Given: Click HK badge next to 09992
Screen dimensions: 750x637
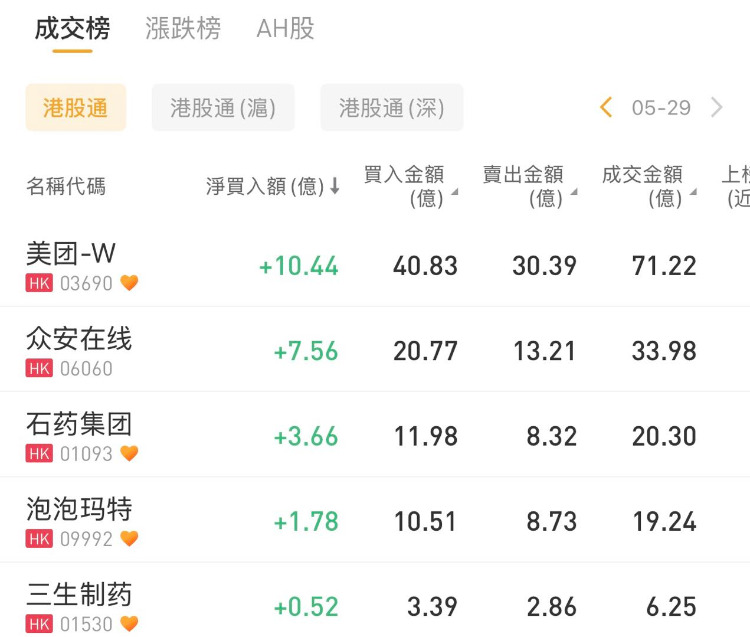Looking at the screenshot, I should coord(39,539).
